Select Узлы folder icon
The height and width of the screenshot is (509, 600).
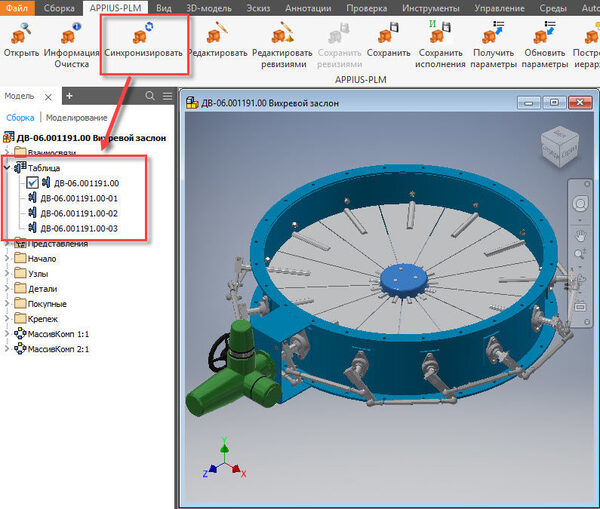(20, 273)
